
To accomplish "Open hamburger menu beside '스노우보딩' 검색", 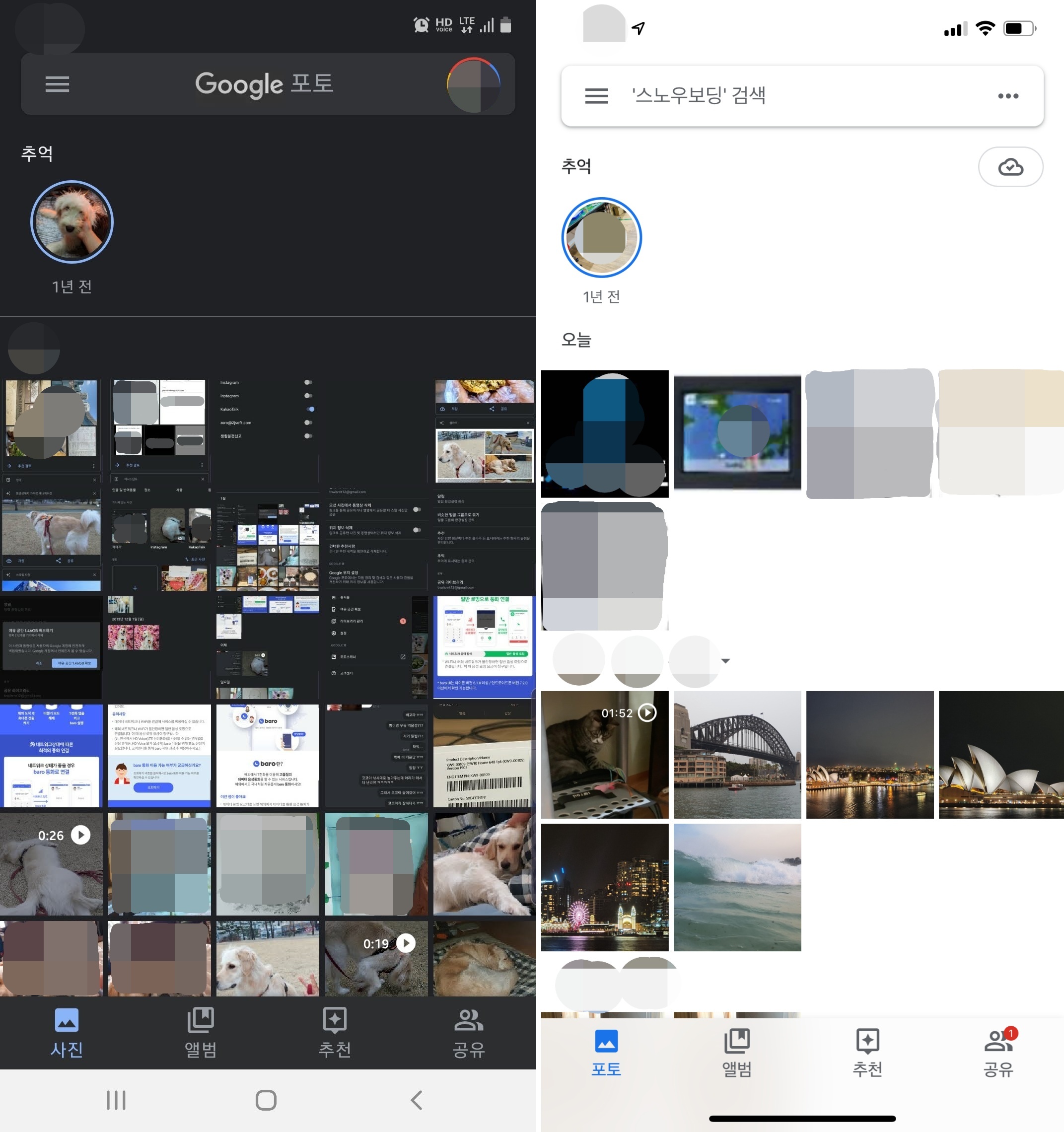I will pyautogui.click(x=596, y=96).
